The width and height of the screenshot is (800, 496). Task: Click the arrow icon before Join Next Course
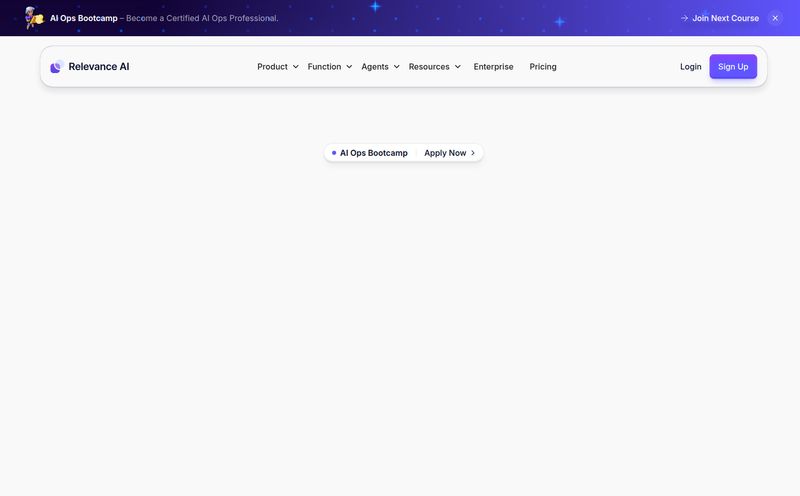[x=684, y=18]
